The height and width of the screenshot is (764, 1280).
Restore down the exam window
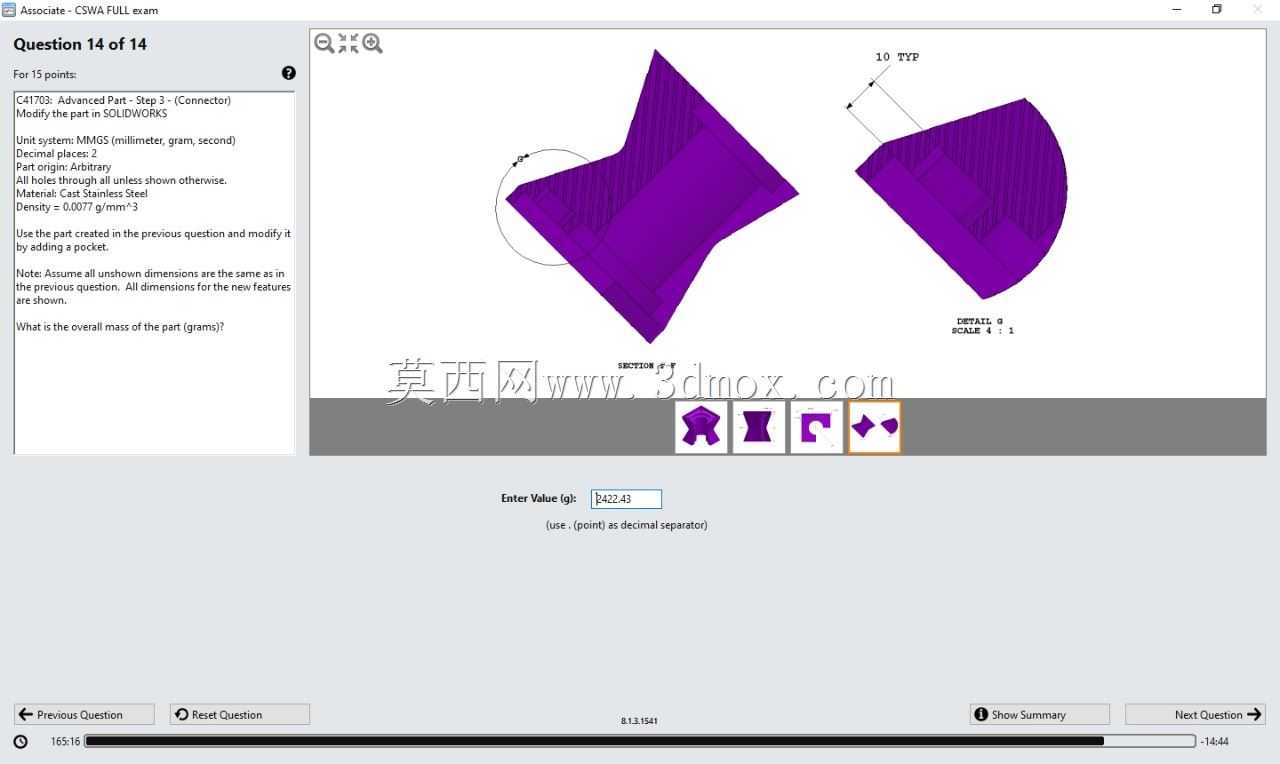pyautogui.click(x=1217, y=10)
